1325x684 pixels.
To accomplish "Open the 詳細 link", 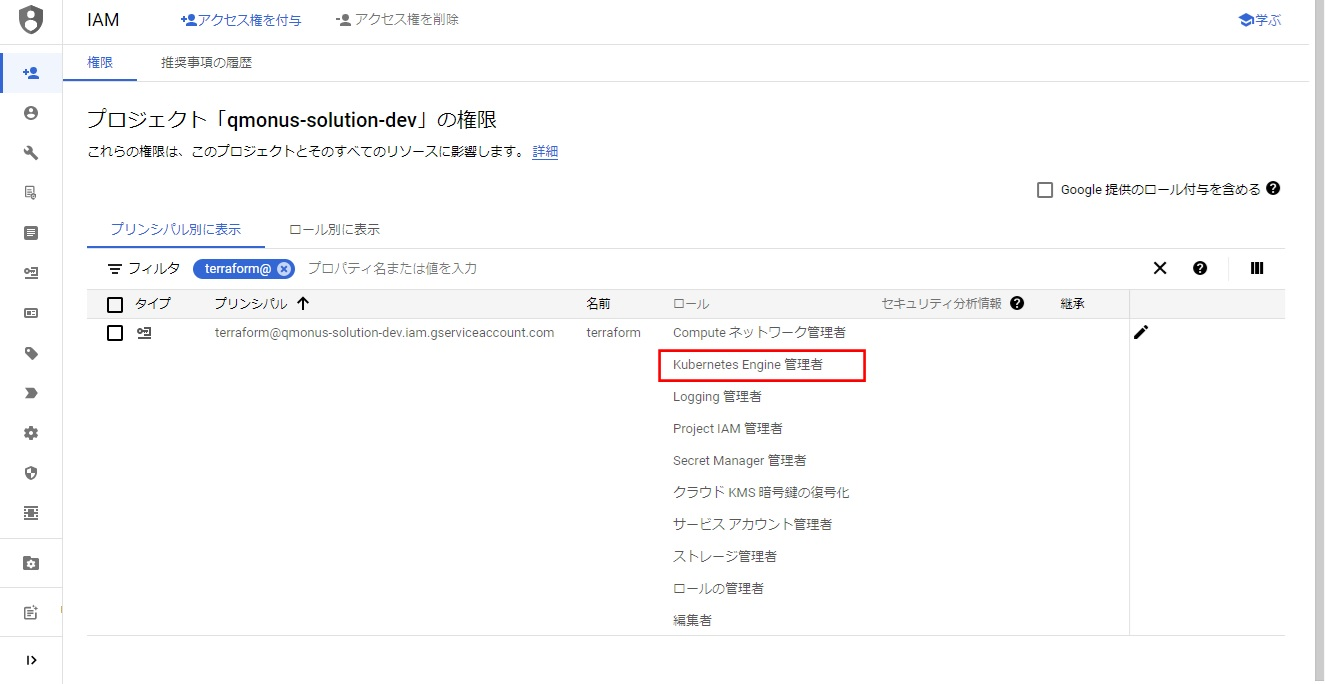I will 545,152.
